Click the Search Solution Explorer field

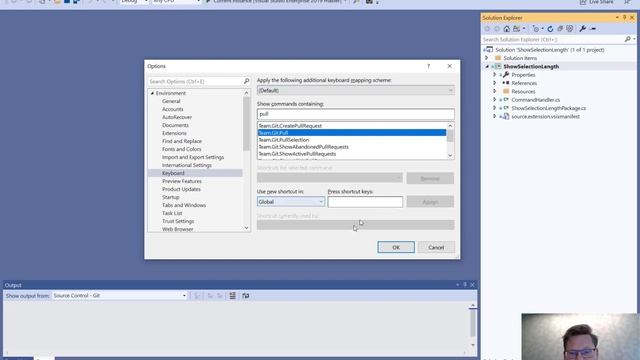[553, 39]
